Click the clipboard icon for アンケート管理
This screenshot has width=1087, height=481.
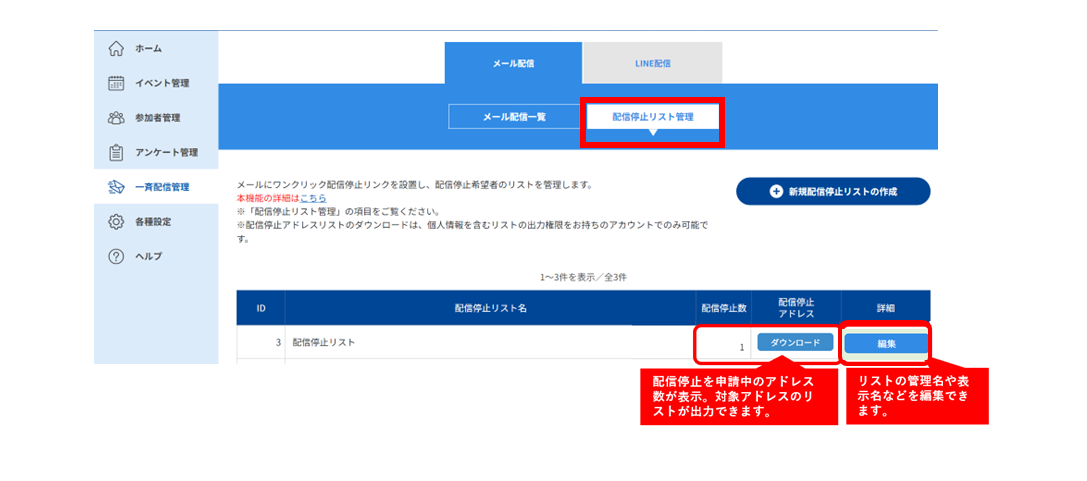click(116, 152)
